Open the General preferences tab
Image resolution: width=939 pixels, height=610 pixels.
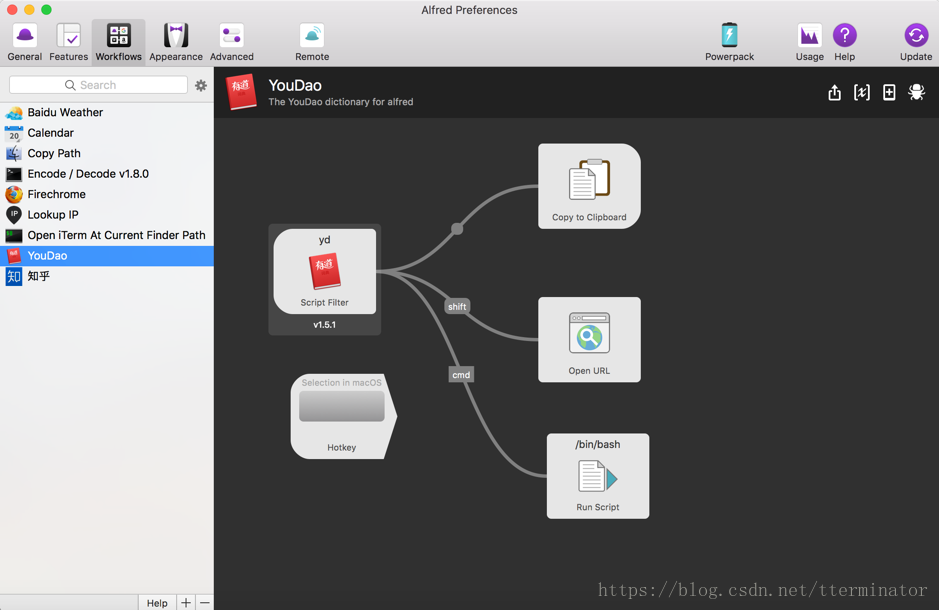(25, 42)
